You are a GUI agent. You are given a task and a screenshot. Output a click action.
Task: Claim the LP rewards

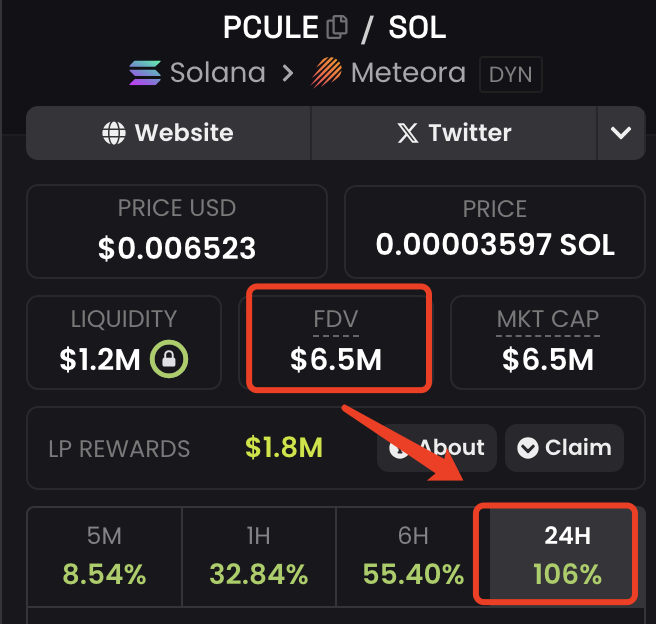click(x=564, y=448)
